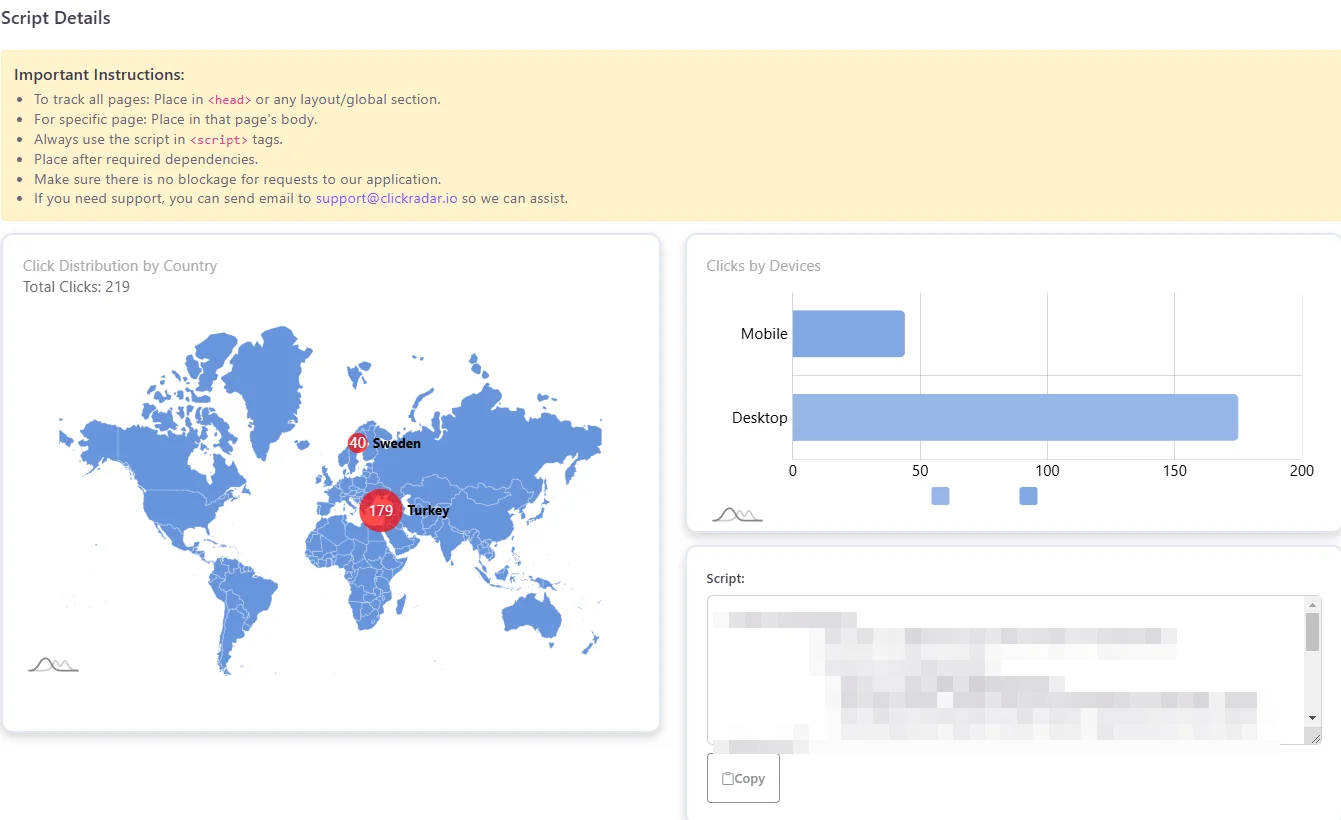Click the amCharts logo on the devices chart
Screen dimensions: 1341x820
click(737, 512)
